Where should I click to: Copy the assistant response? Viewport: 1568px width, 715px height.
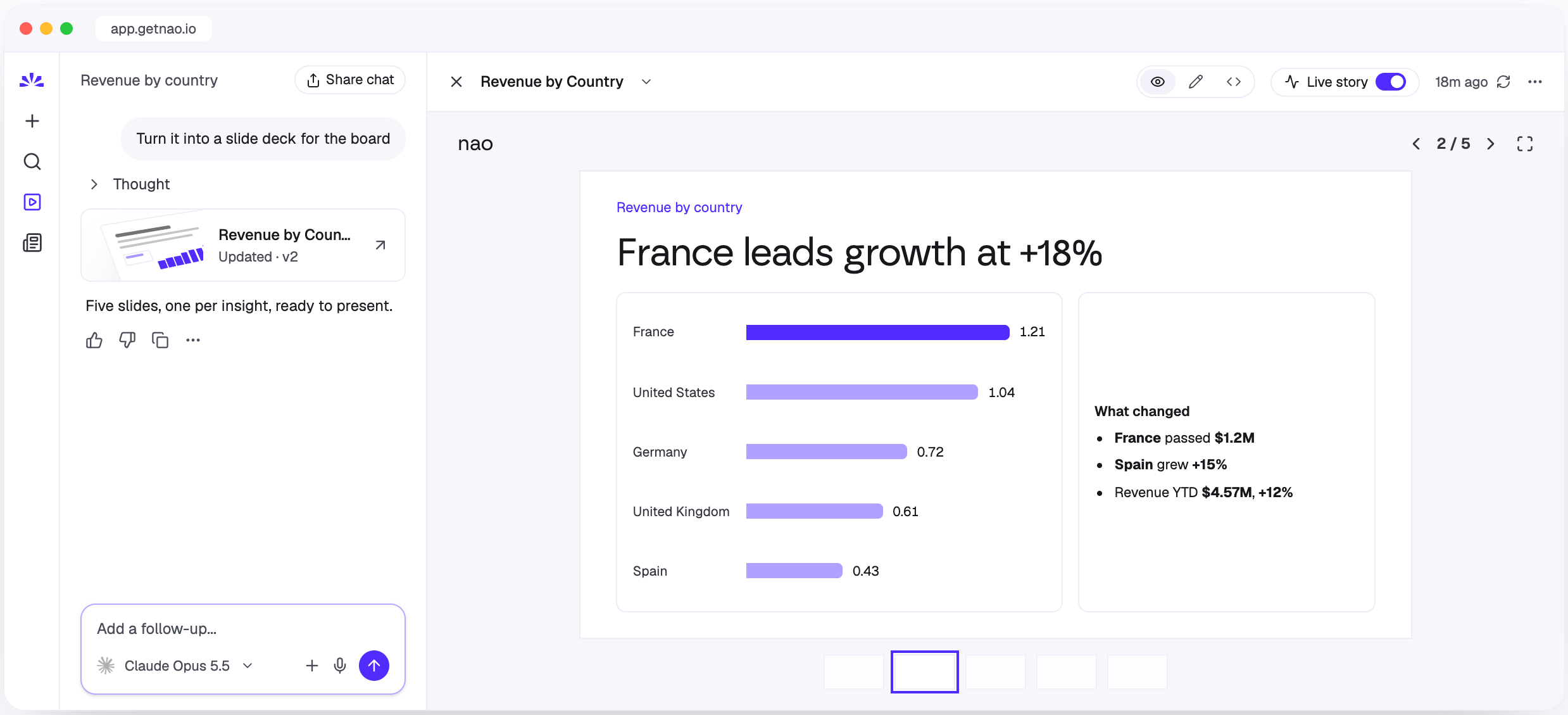pyautogui.click(x=160, y=341)
